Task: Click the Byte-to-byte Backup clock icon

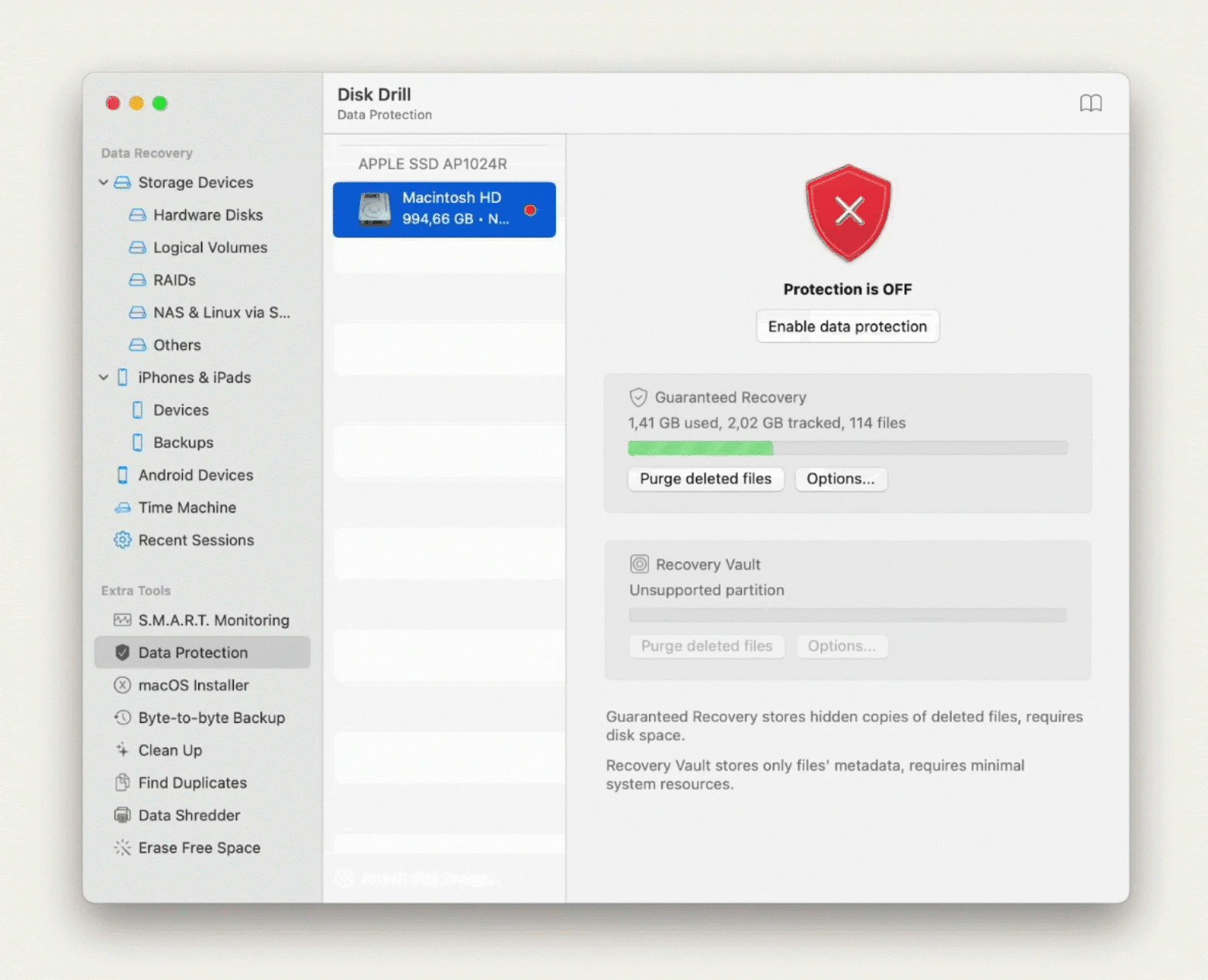Action: click(122, 718)
